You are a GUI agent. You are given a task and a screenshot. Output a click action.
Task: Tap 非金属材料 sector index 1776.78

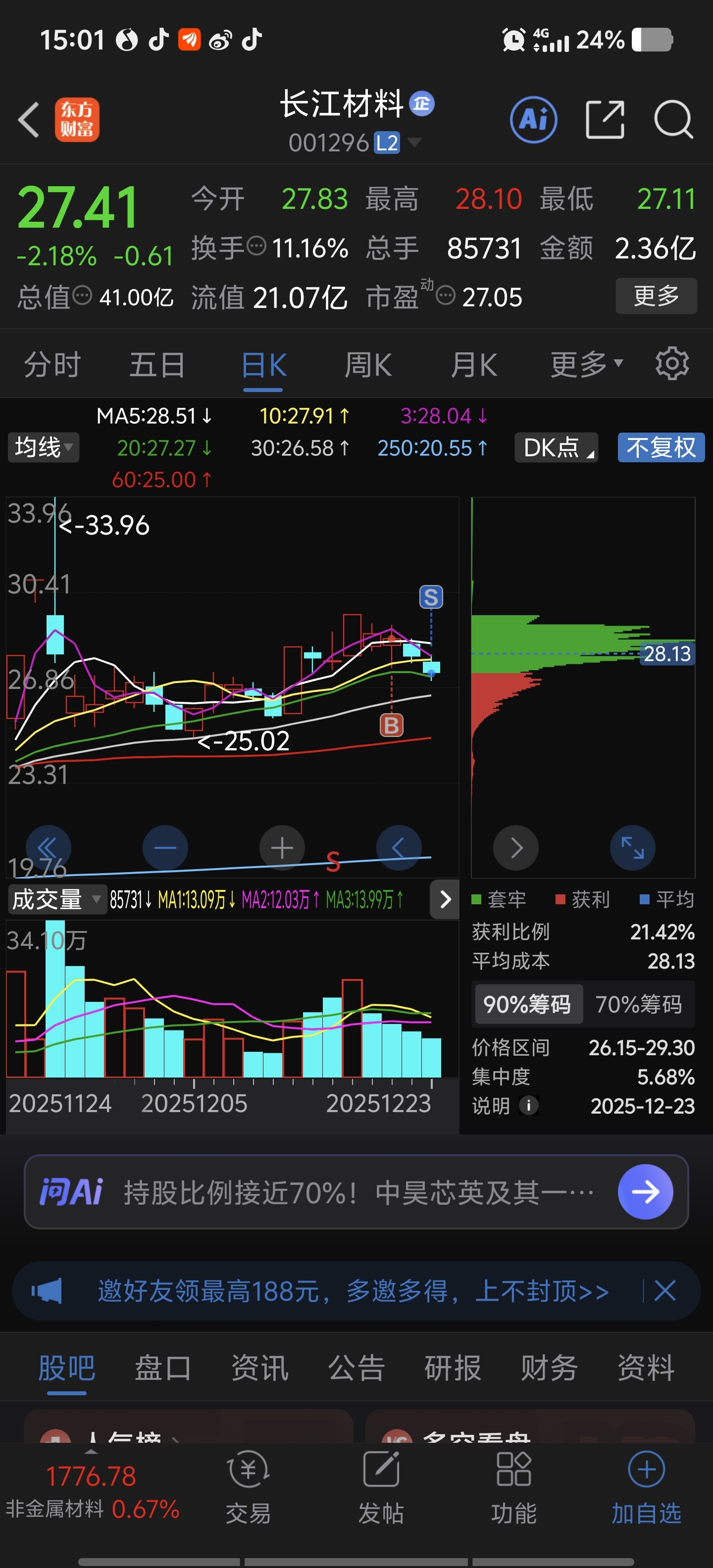tap(91, 1476)
